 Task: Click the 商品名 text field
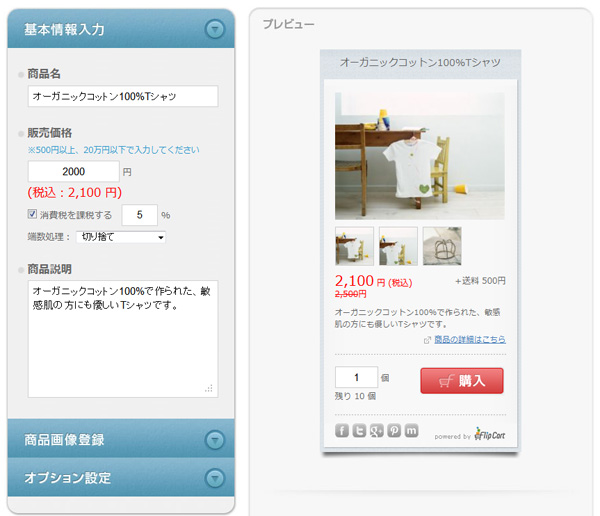click(123, 96)
